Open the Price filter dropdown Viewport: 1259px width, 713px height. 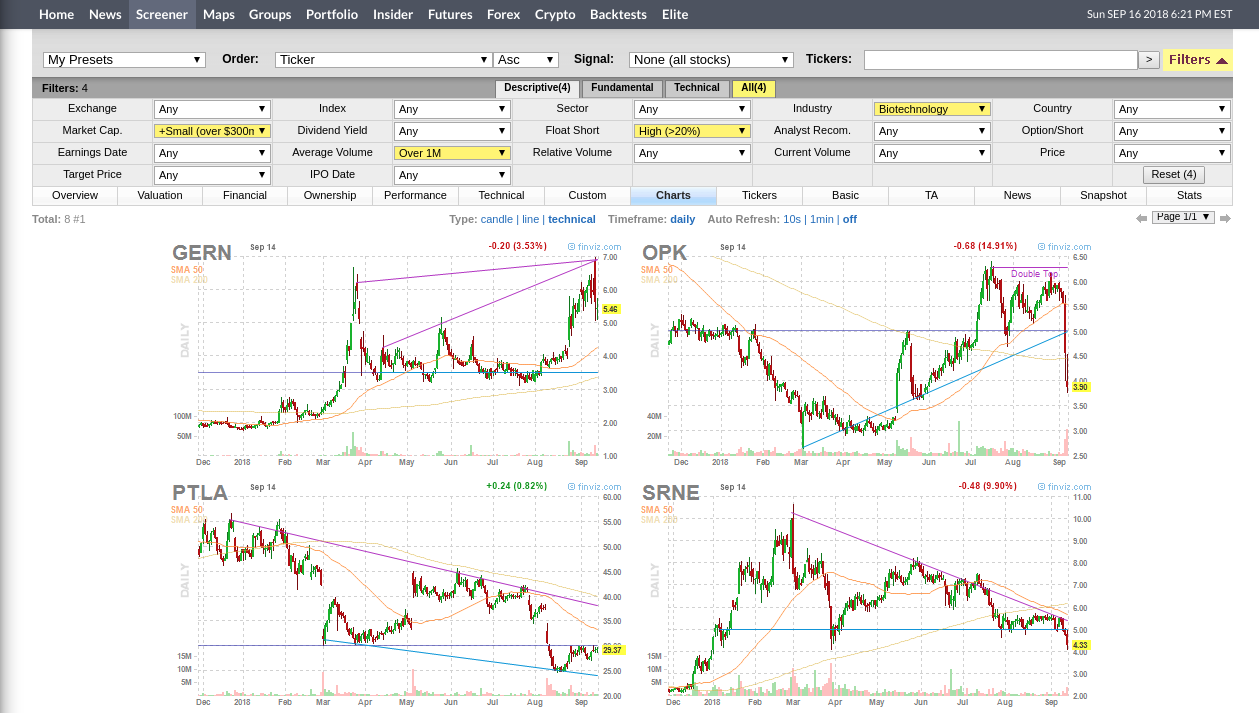click(1172, 153)
